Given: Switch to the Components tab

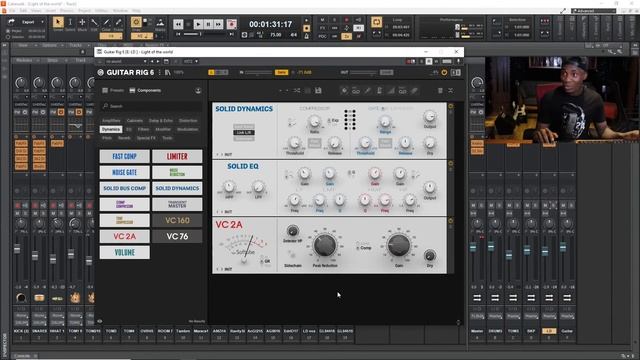Looking at the screenshot, I should pyautogui.click(x=145, y=90).
